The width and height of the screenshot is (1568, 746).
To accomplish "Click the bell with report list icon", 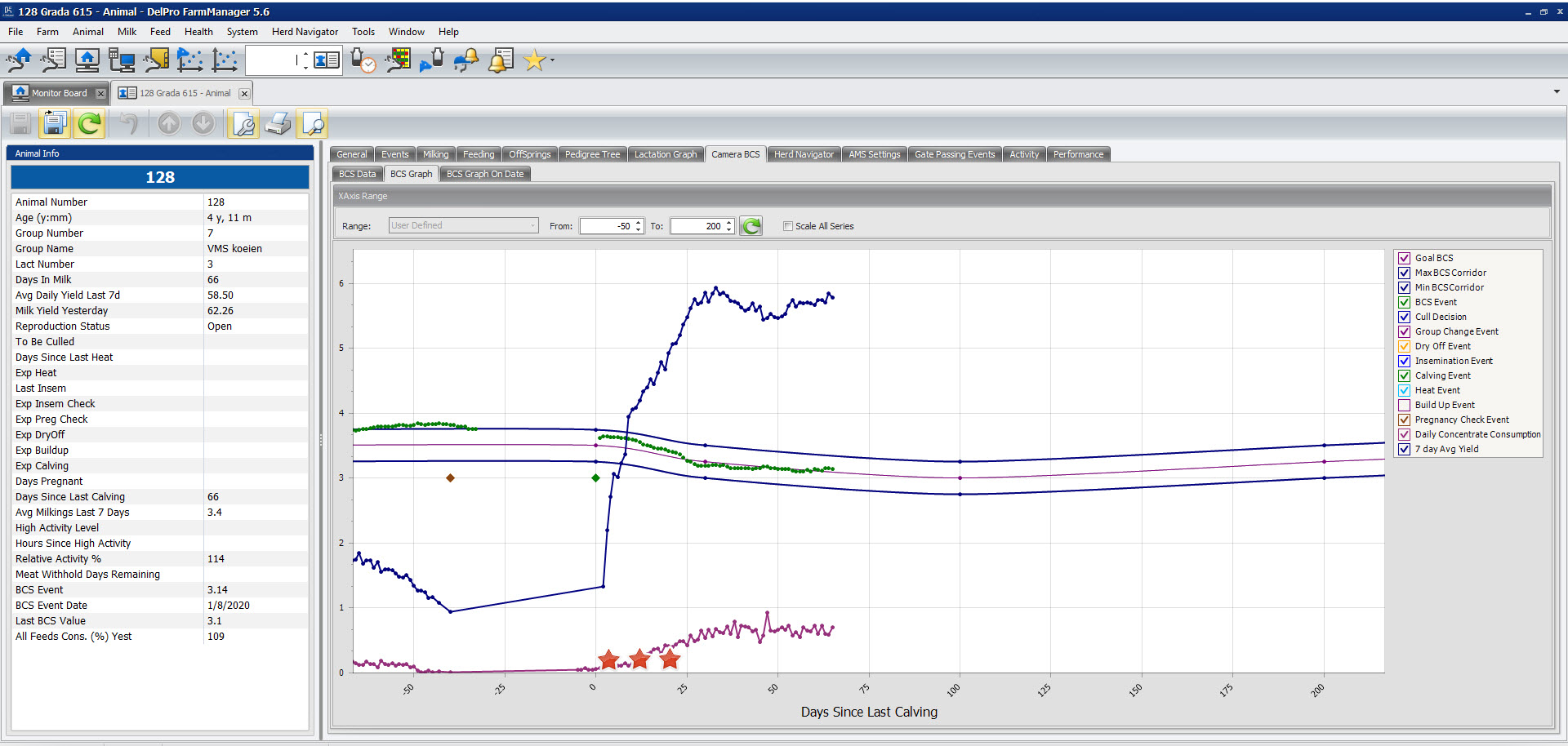I will tap(501, 60).
